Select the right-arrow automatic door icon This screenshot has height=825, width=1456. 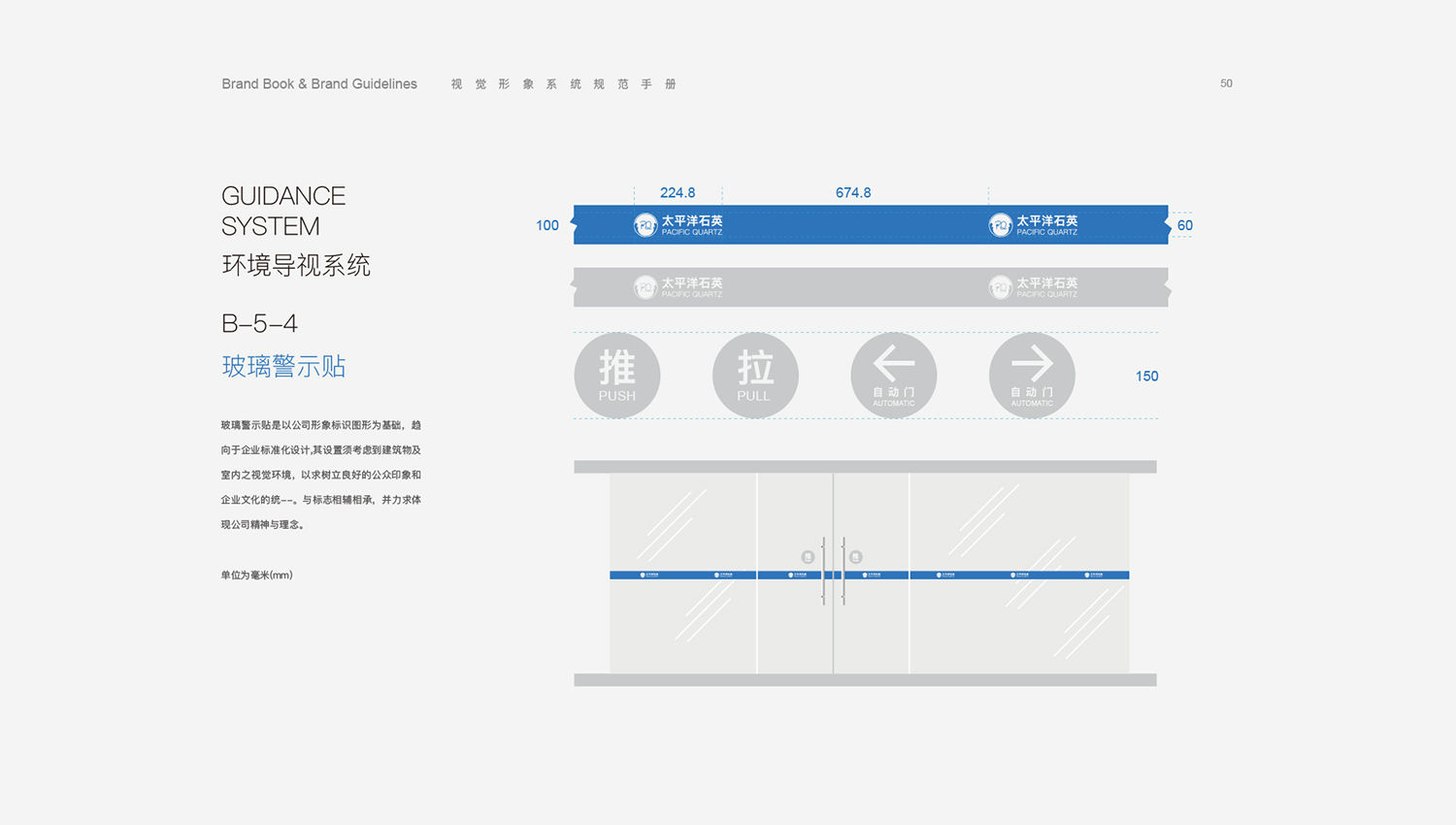1032,376
